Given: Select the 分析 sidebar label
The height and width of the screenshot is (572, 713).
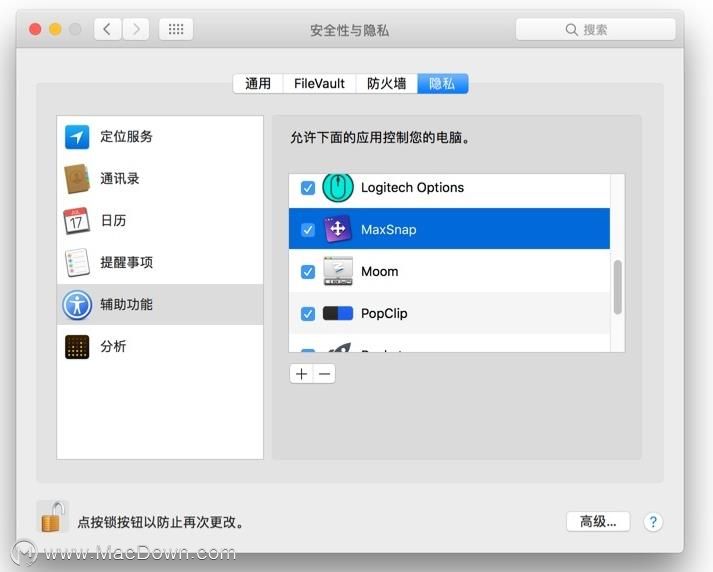Looking at the screenshot, I should pyautogui.click(x=113, y=346).
